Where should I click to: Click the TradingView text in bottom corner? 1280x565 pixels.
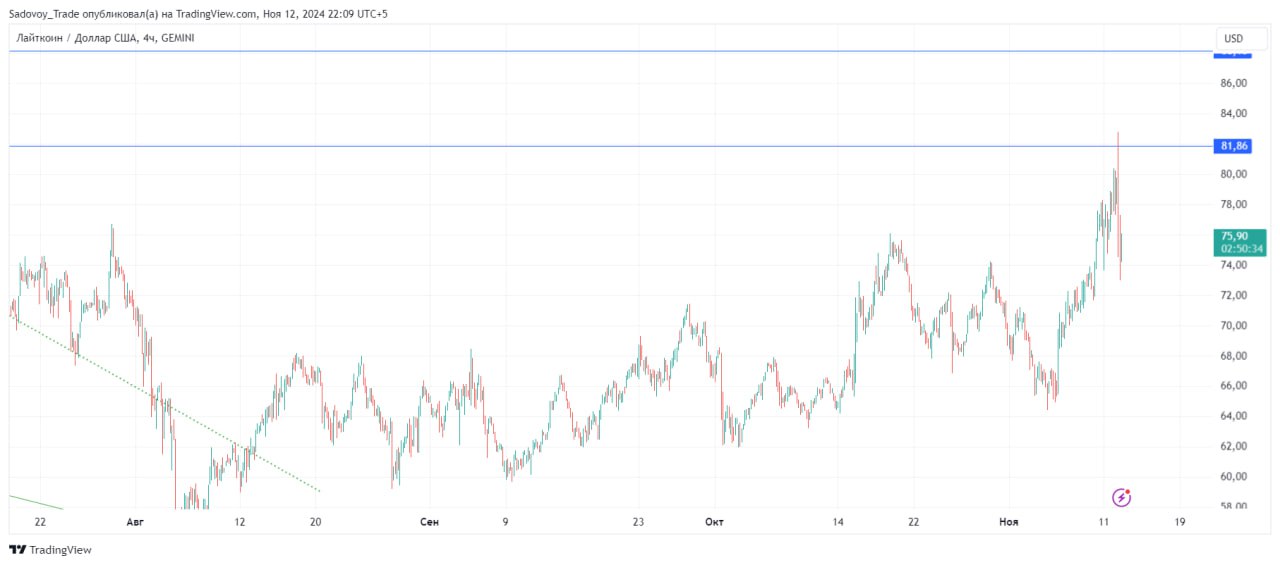click(61, 550)
